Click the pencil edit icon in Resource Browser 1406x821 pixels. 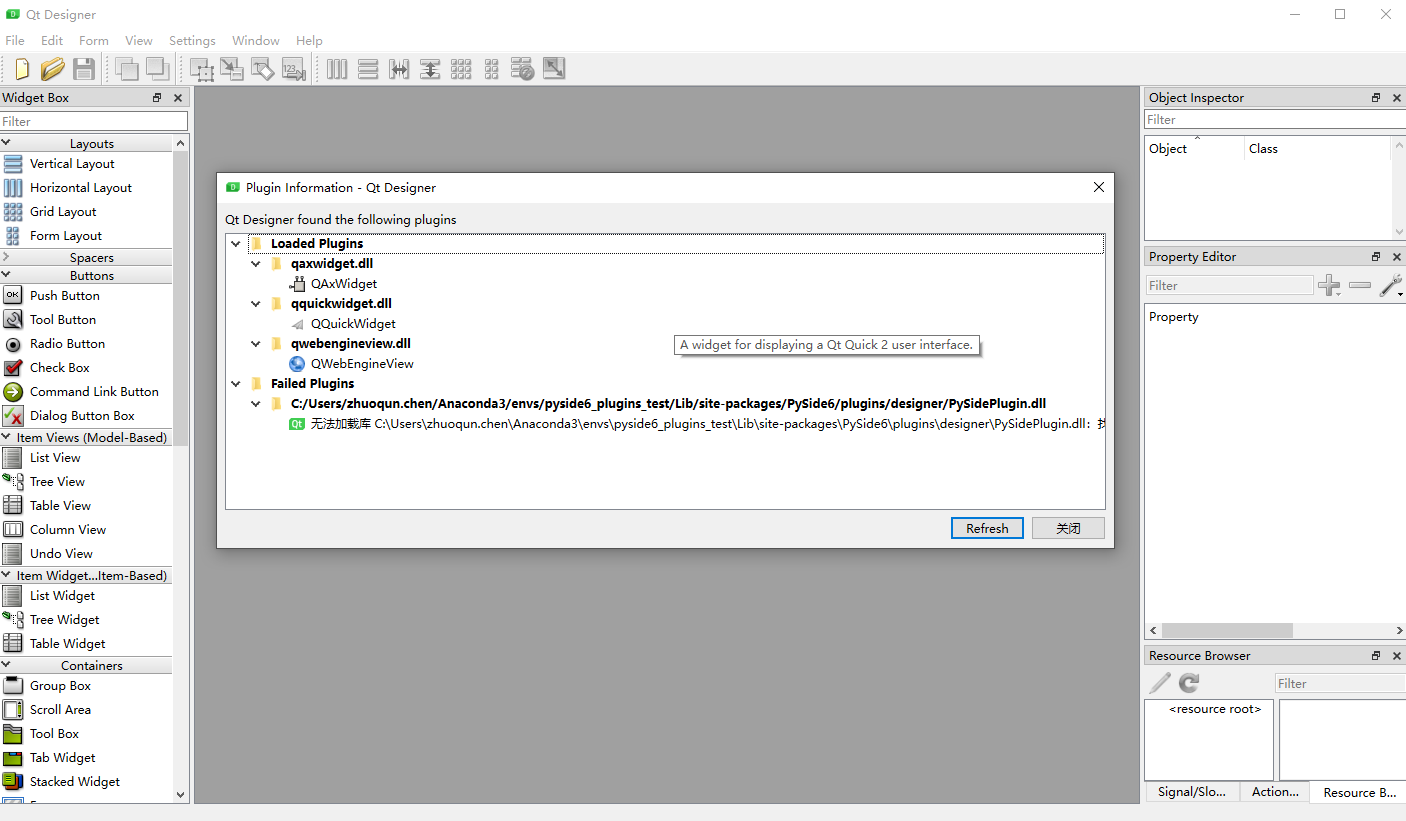tap(1159, 683)
